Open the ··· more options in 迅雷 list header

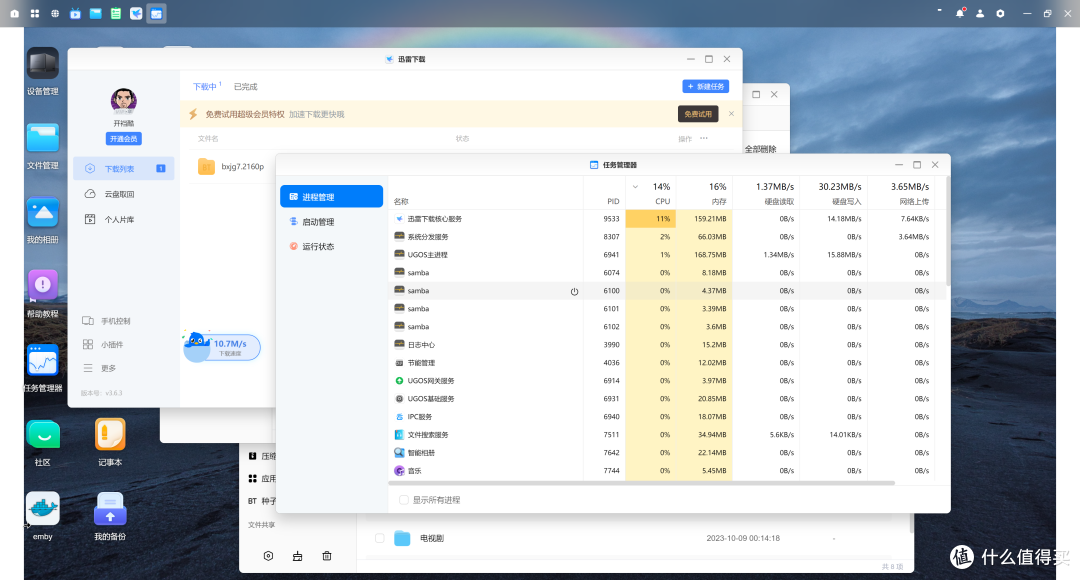(x=704, y=138)
